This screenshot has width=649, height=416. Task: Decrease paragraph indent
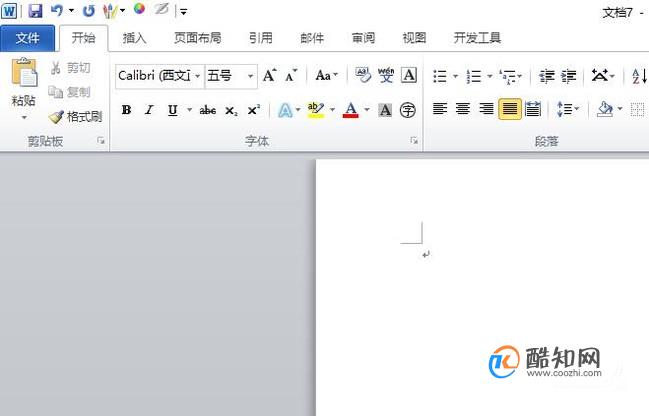(547, 76)
